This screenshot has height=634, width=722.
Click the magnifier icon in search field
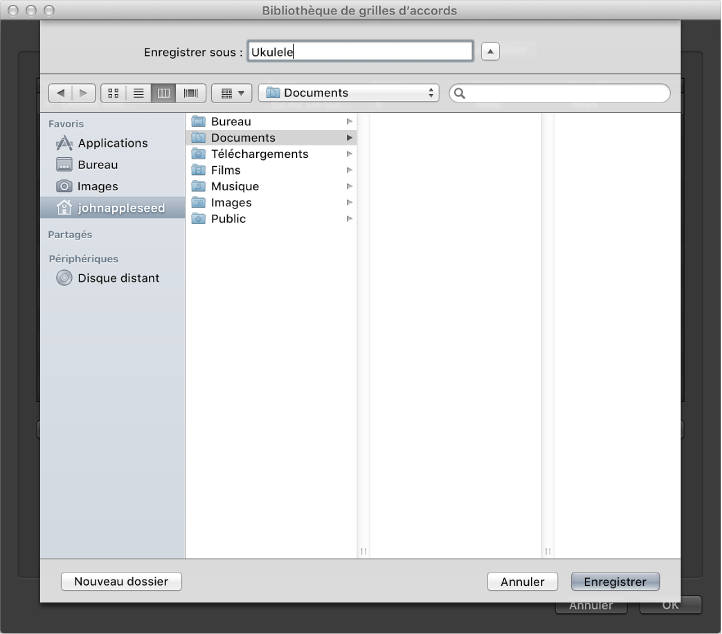[460, 93]
